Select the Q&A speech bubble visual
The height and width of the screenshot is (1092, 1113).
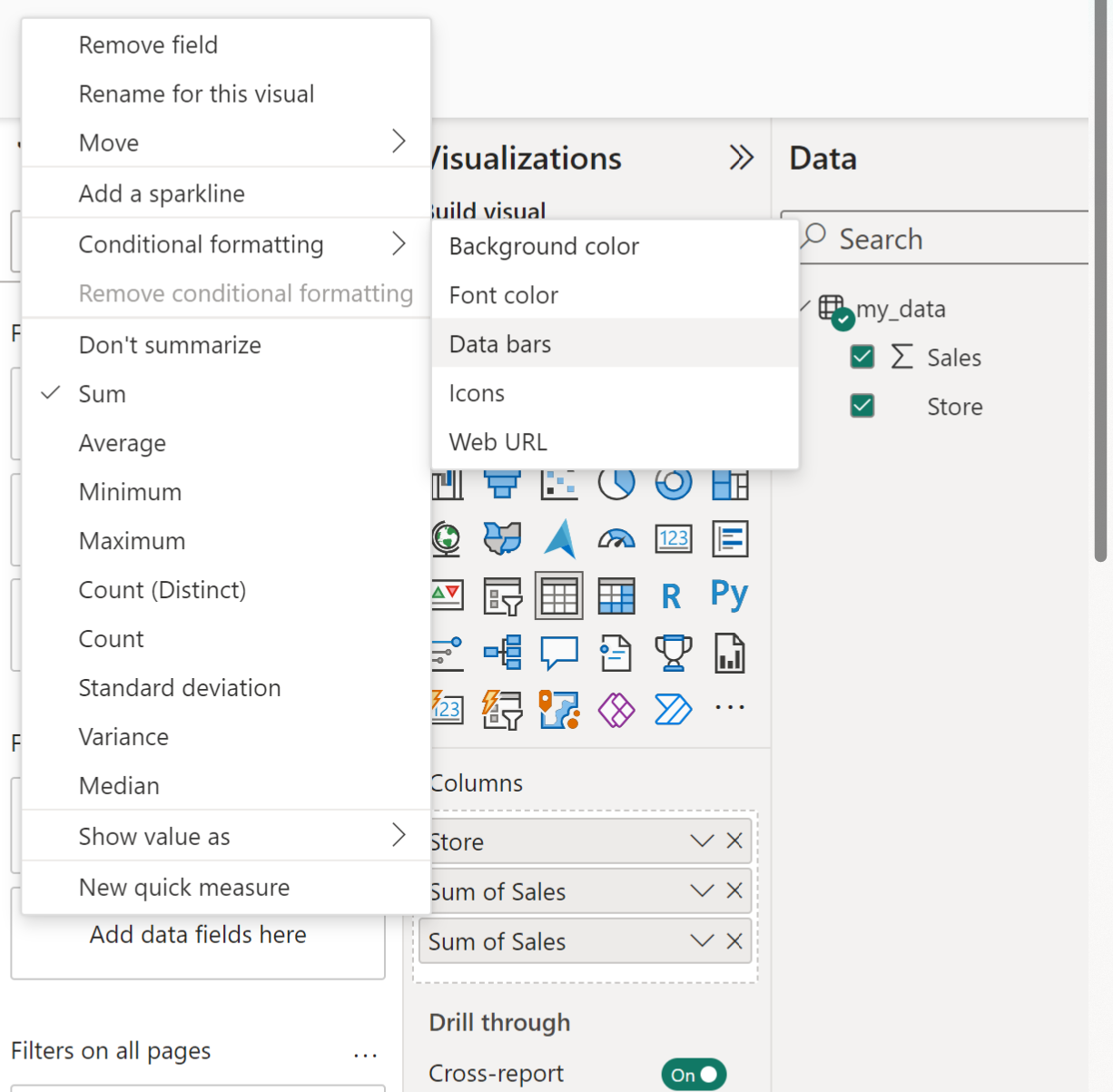click(559, 653)
